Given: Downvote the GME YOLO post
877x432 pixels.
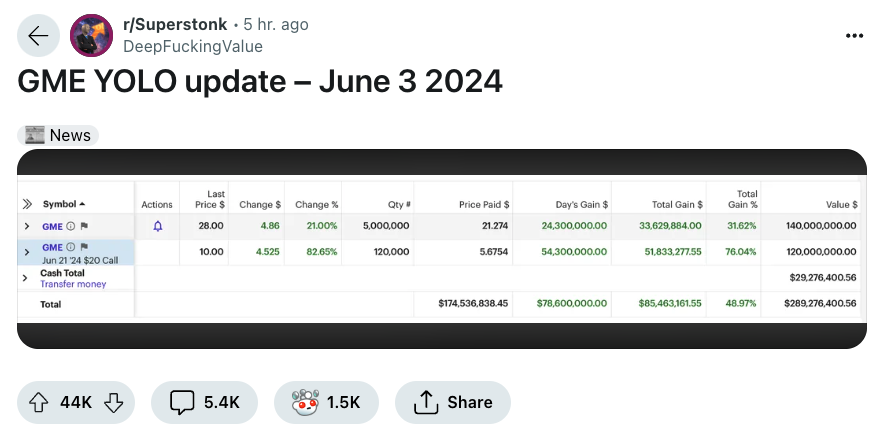Looking at the screenshot, I should pos(114,402).
